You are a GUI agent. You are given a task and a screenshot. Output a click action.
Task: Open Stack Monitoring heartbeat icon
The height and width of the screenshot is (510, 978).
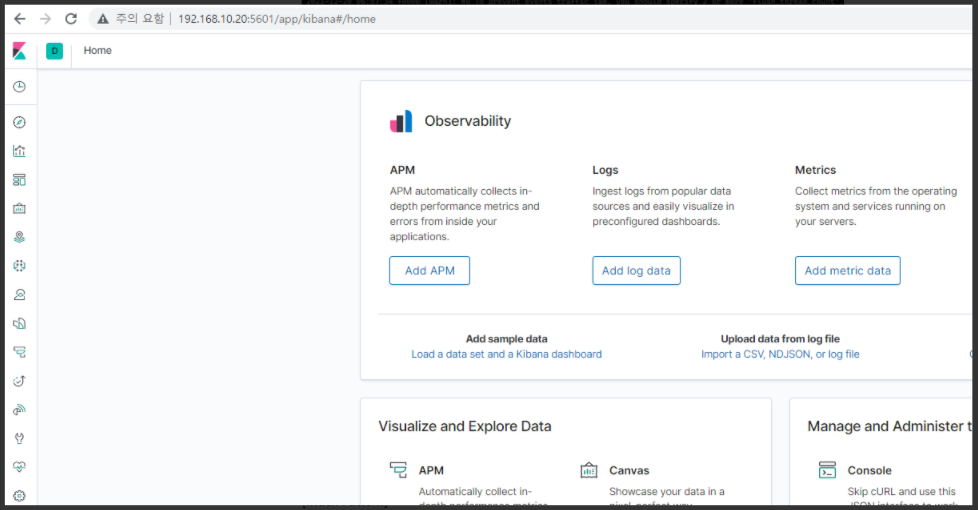[19, 467]
